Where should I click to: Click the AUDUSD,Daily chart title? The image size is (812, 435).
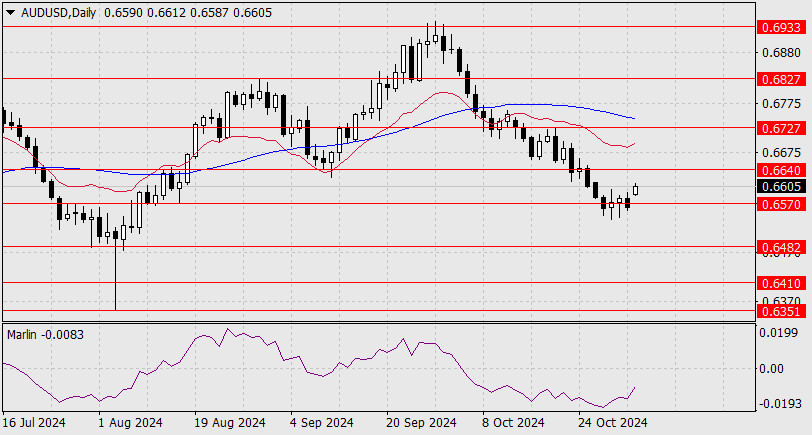click(x=58, y=12)
